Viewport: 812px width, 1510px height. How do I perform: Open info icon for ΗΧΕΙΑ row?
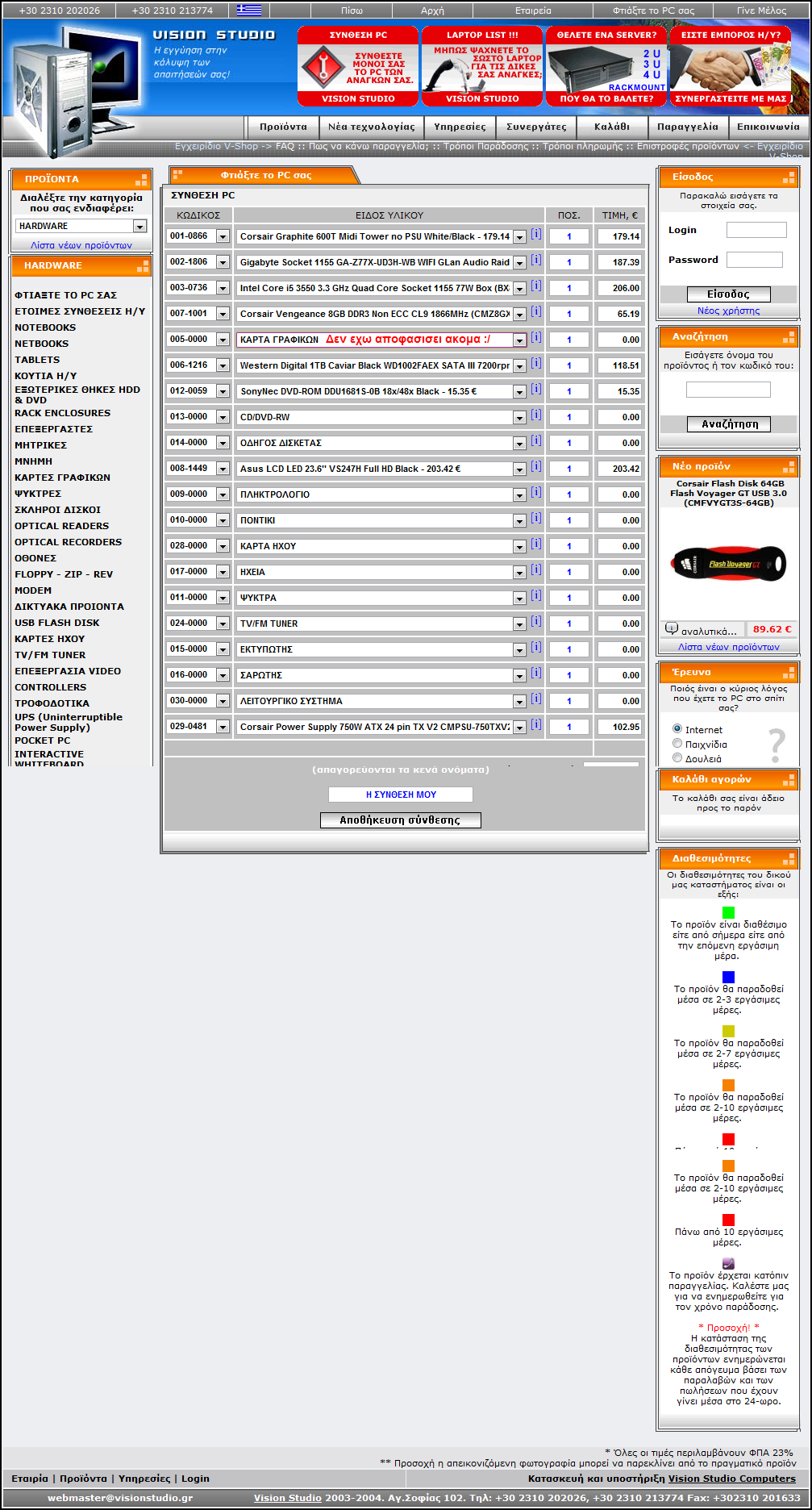536,570
